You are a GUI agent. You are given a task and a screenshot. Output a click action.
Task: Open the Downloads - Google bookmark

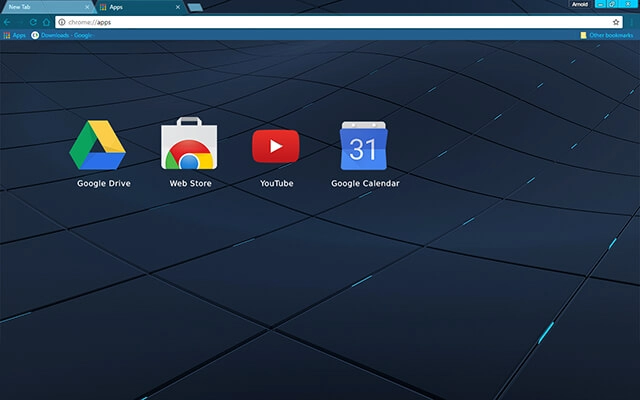(x=63, y=35)
